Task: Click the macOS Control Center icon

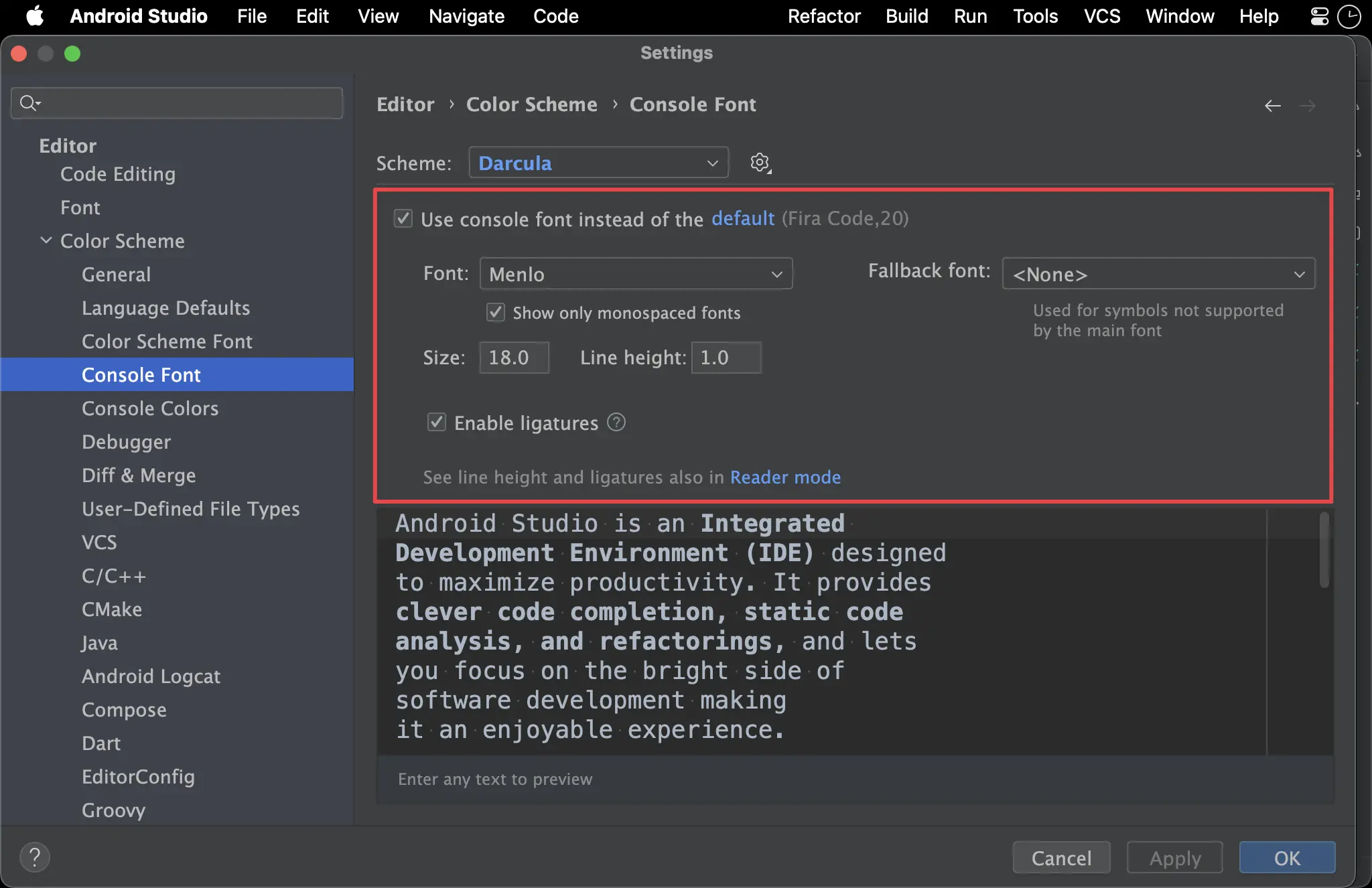Action: tap(1320, 16)
